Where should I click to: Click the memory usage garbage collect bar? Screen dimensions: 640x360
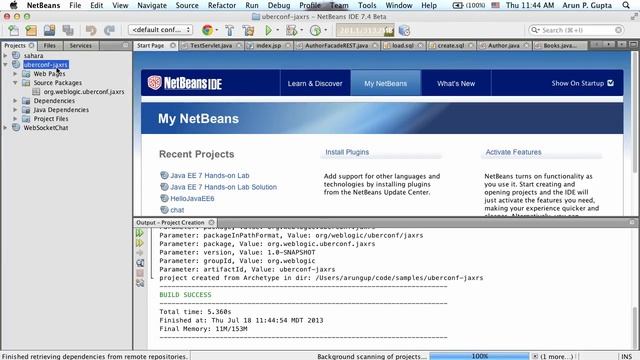(x=365, y=30)
